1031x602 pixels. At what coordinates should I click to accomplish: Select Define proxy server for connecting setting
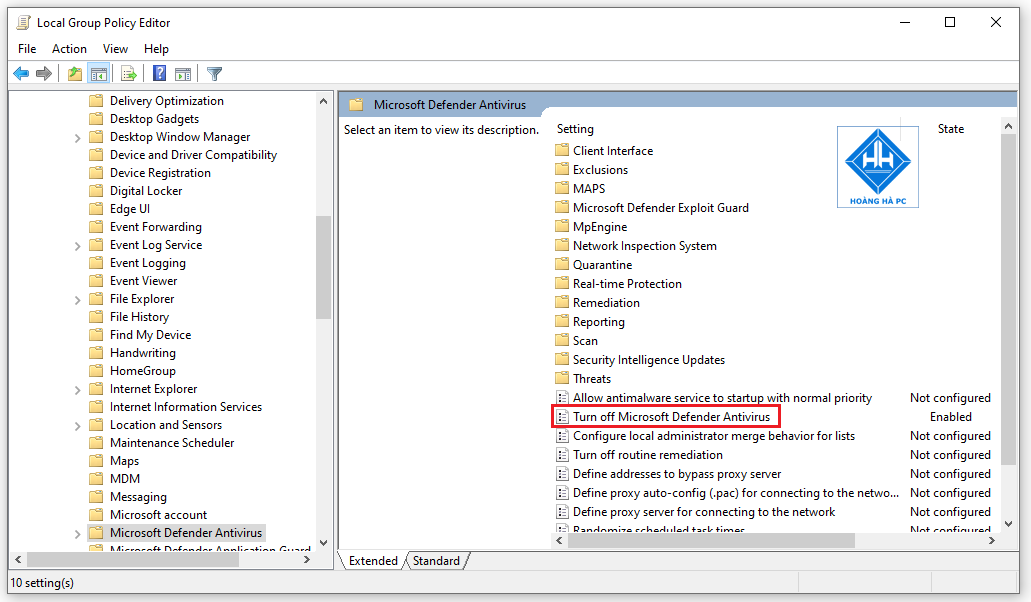704,512
